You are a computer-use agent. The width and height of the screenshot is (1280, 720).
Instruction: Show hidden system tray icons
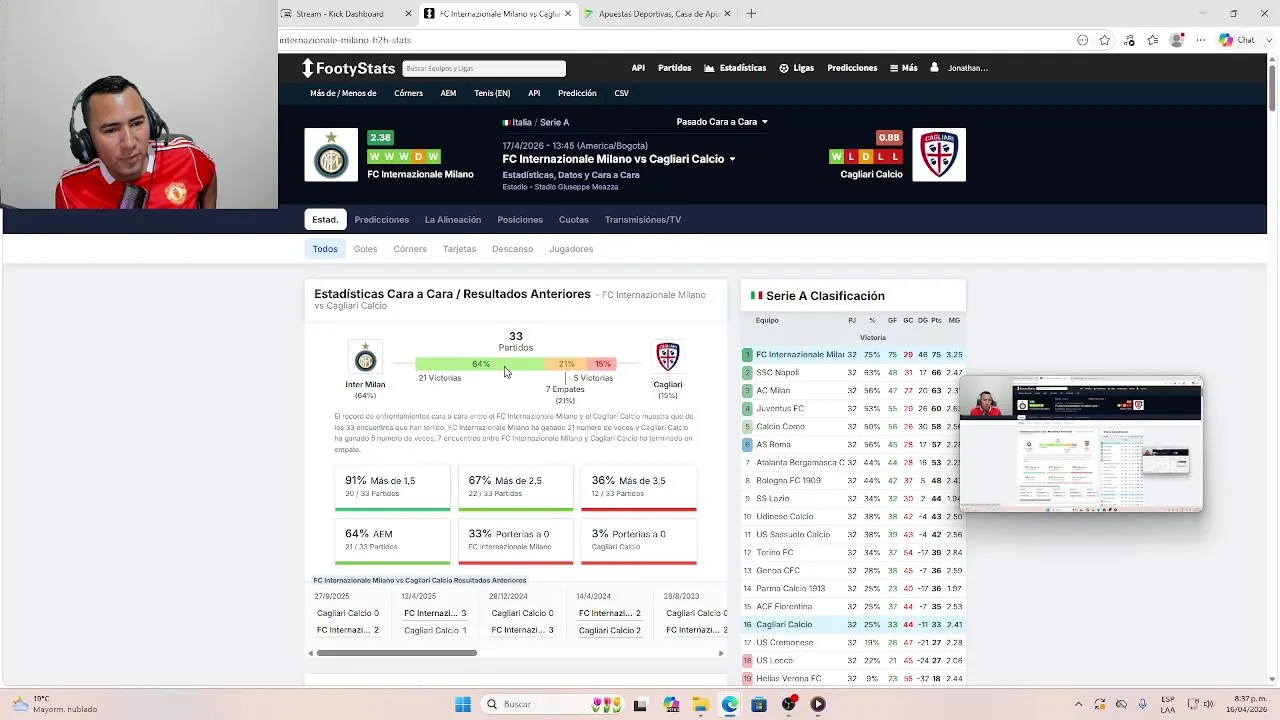point(1078,704)
